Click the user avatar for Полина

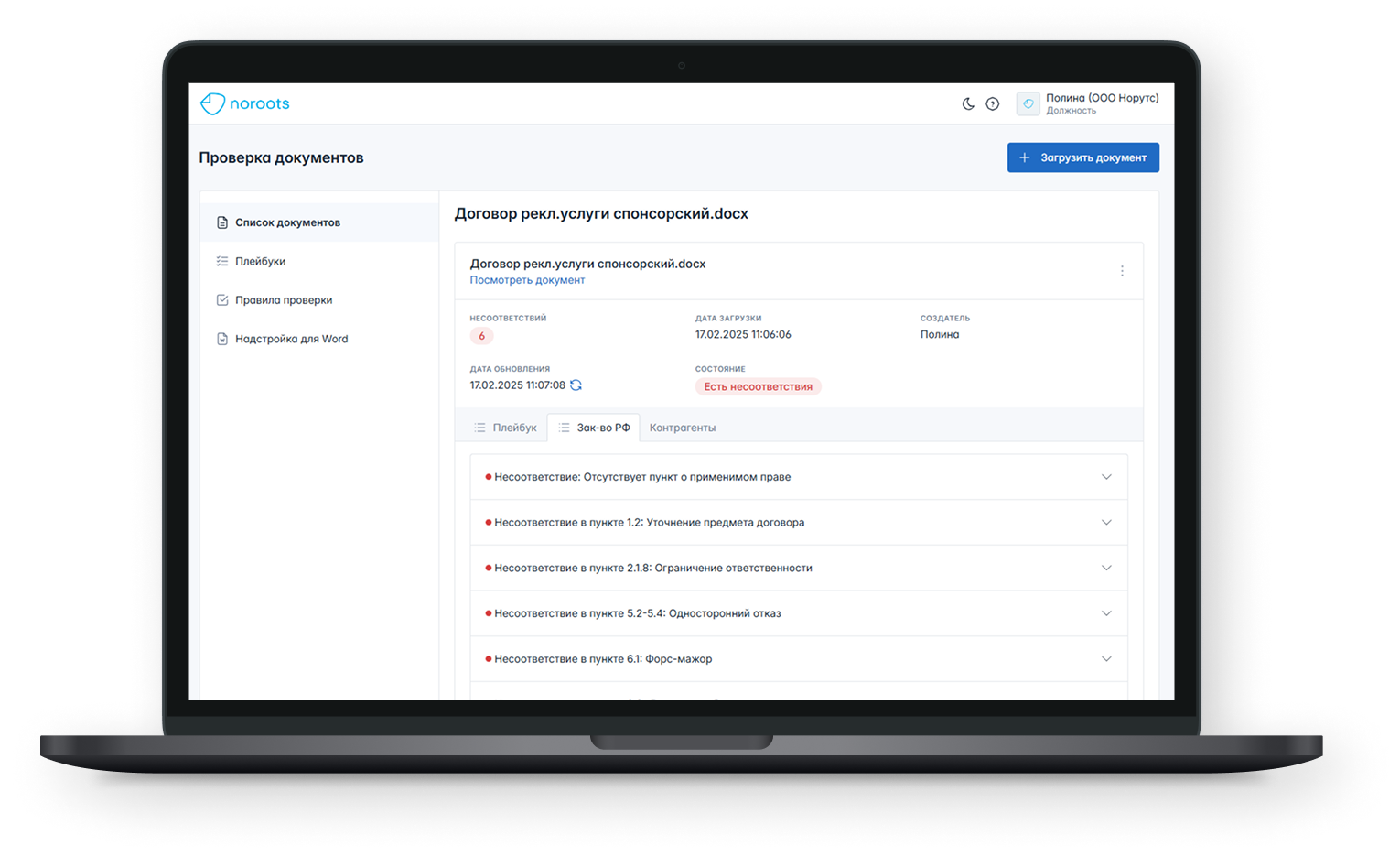(1028, 104)
